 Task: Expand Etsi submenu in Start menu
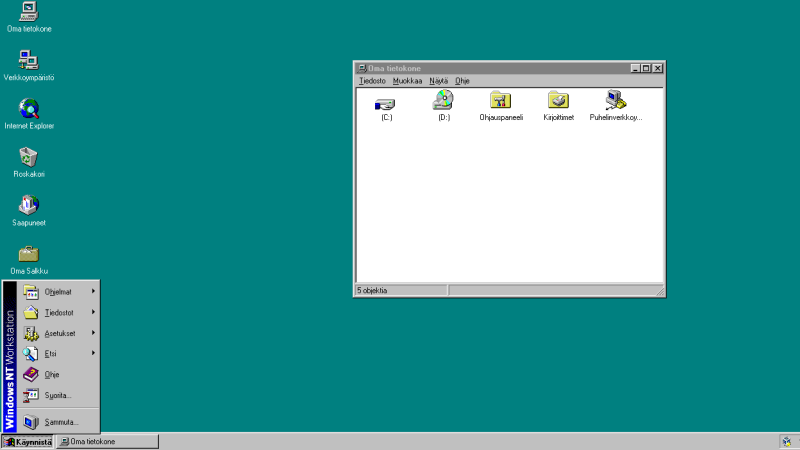[x=59, y=354]
